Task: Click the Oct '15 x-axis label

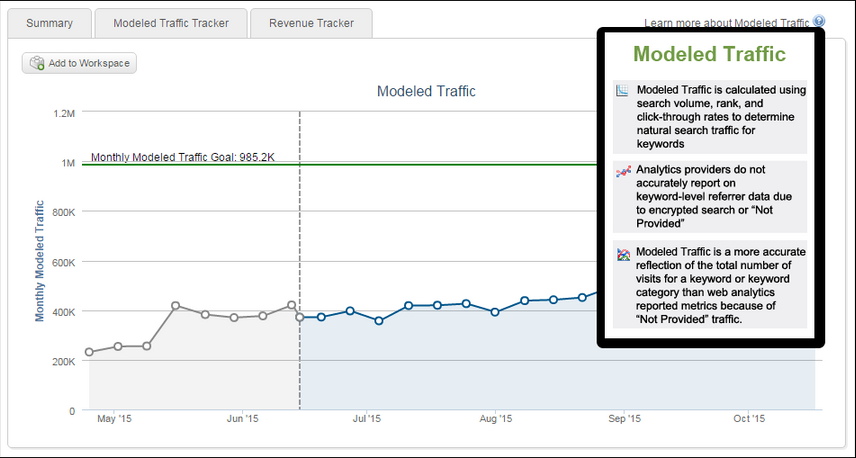Action: (749, 419)
